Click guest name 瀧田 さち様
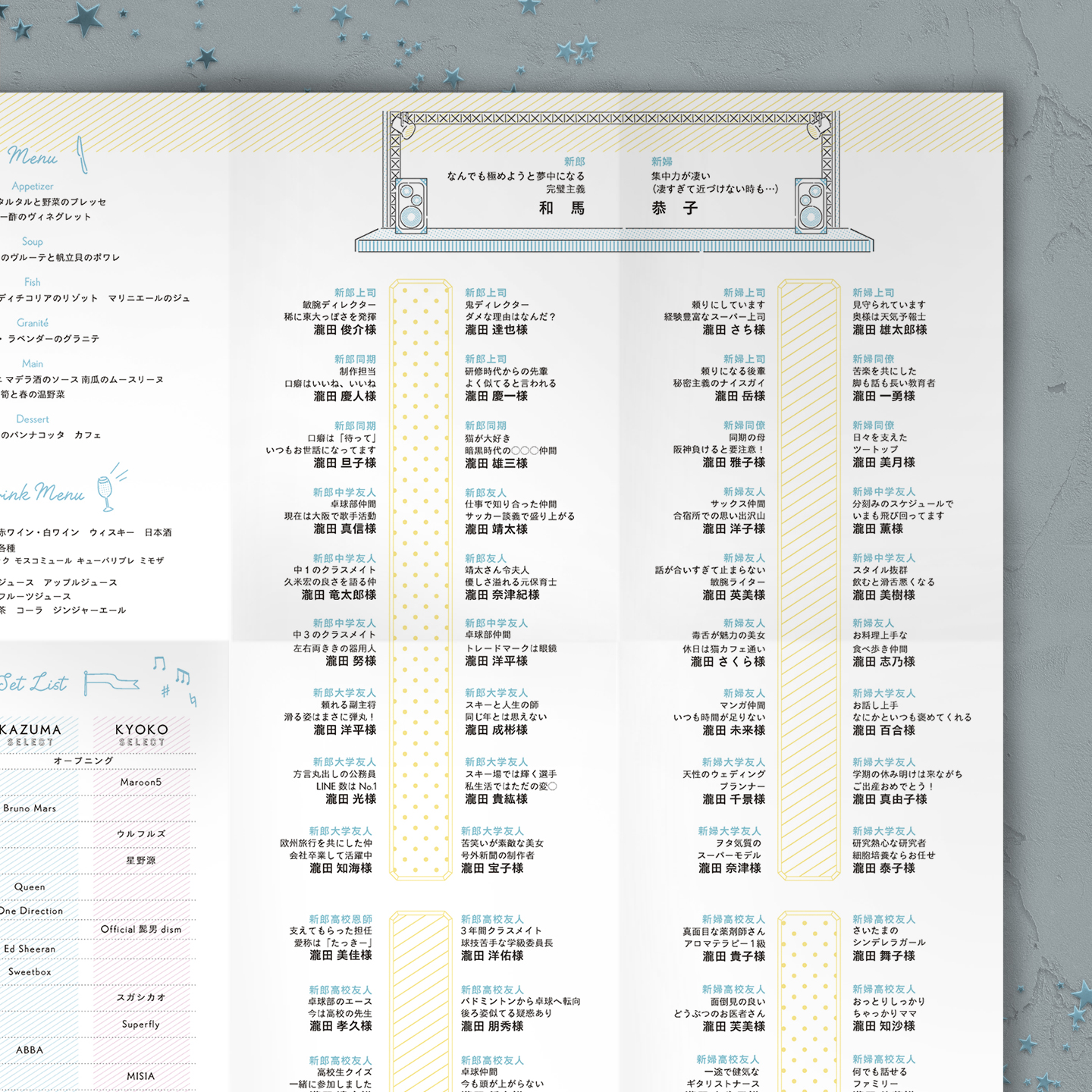This screenshot has width=1092, height=1092. [734, 330]
